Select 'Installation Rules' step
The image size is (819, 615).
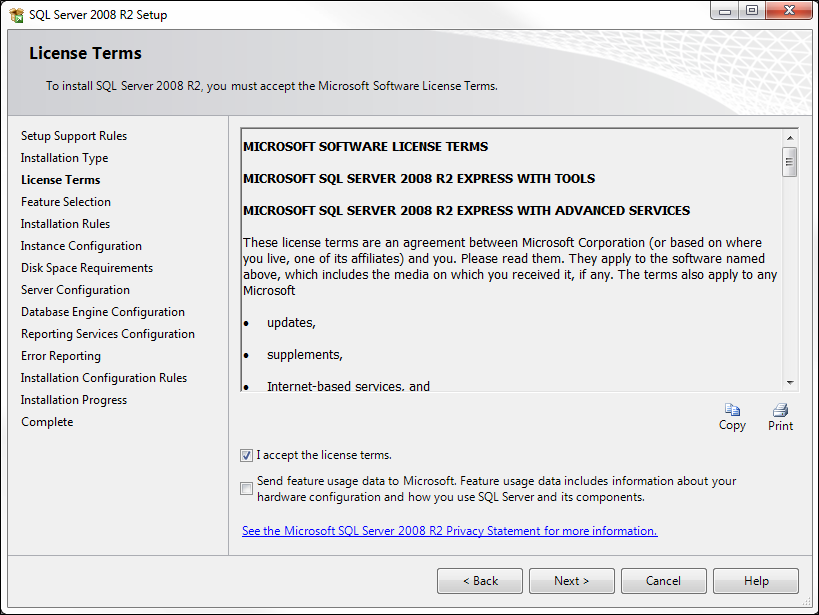[x=65, y=224]
